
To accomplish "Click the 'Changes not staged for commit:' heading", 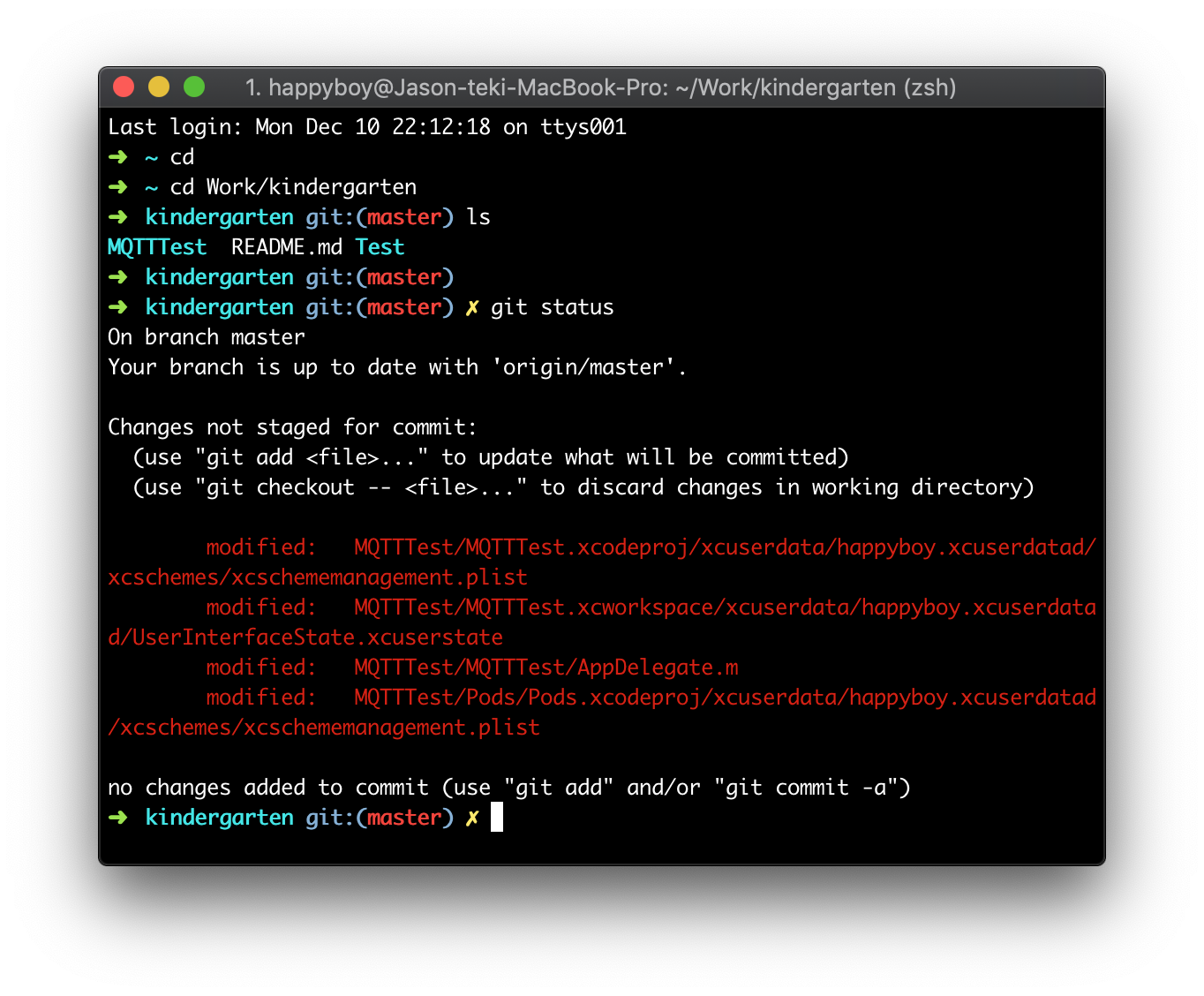I will click(292, 427).
